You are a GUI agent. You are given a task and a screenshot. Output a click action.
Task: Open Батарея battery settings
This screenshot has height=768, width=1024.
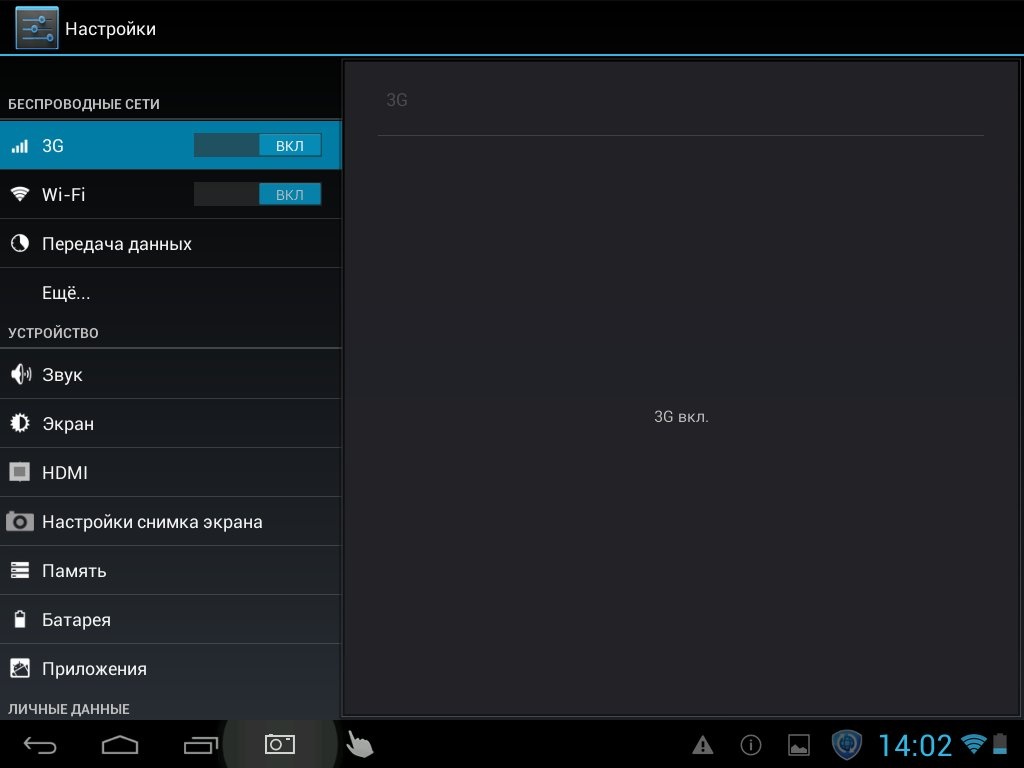(x=76, y=620)
